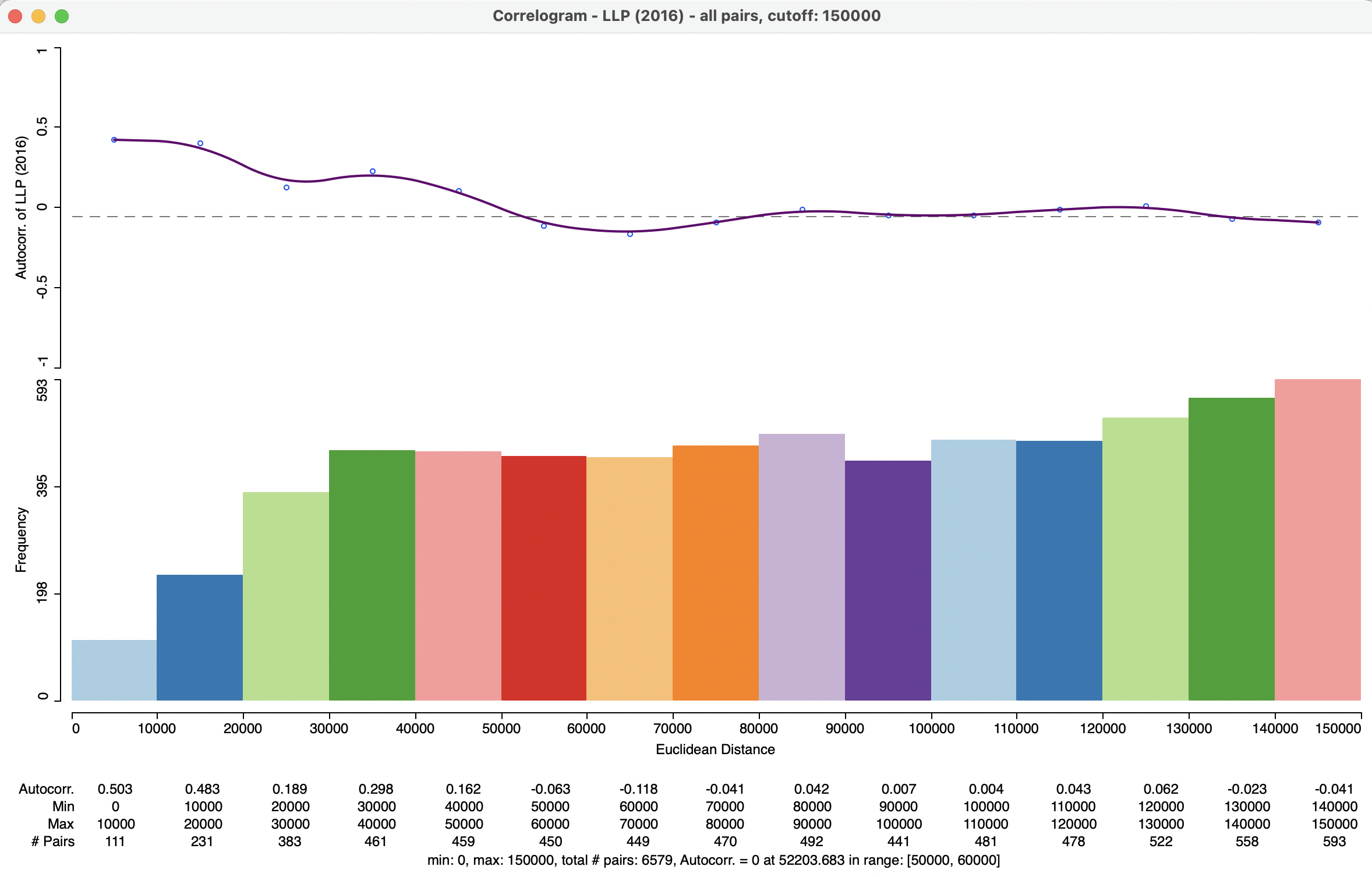The width and height of the screenshot is (1372, 877).
Task: Click the frequency axis tick label 395
Action: coord(42,486)
